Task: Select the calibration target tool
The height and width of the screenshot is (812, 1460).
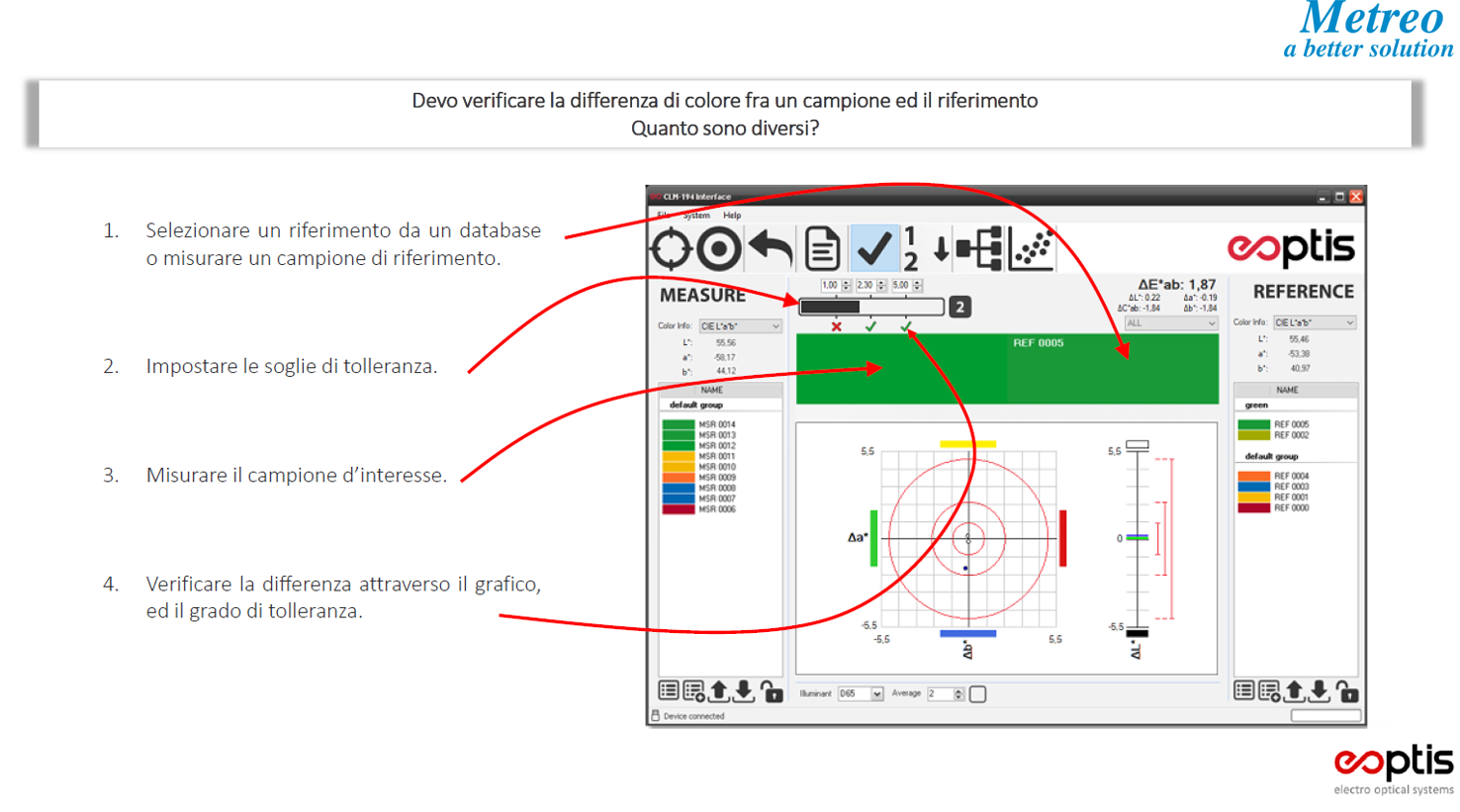Action: [671, 247]
